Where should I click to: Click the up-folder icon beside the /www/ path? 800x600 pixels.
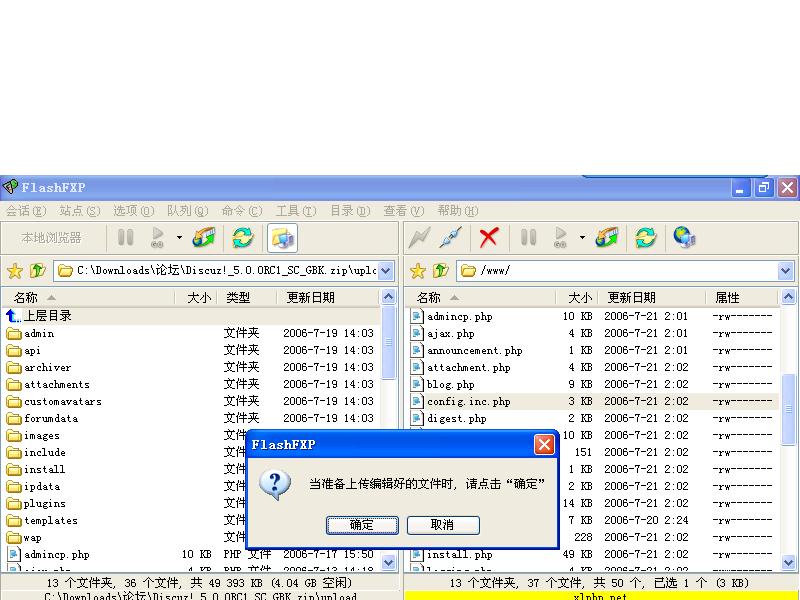pos(440,270)
